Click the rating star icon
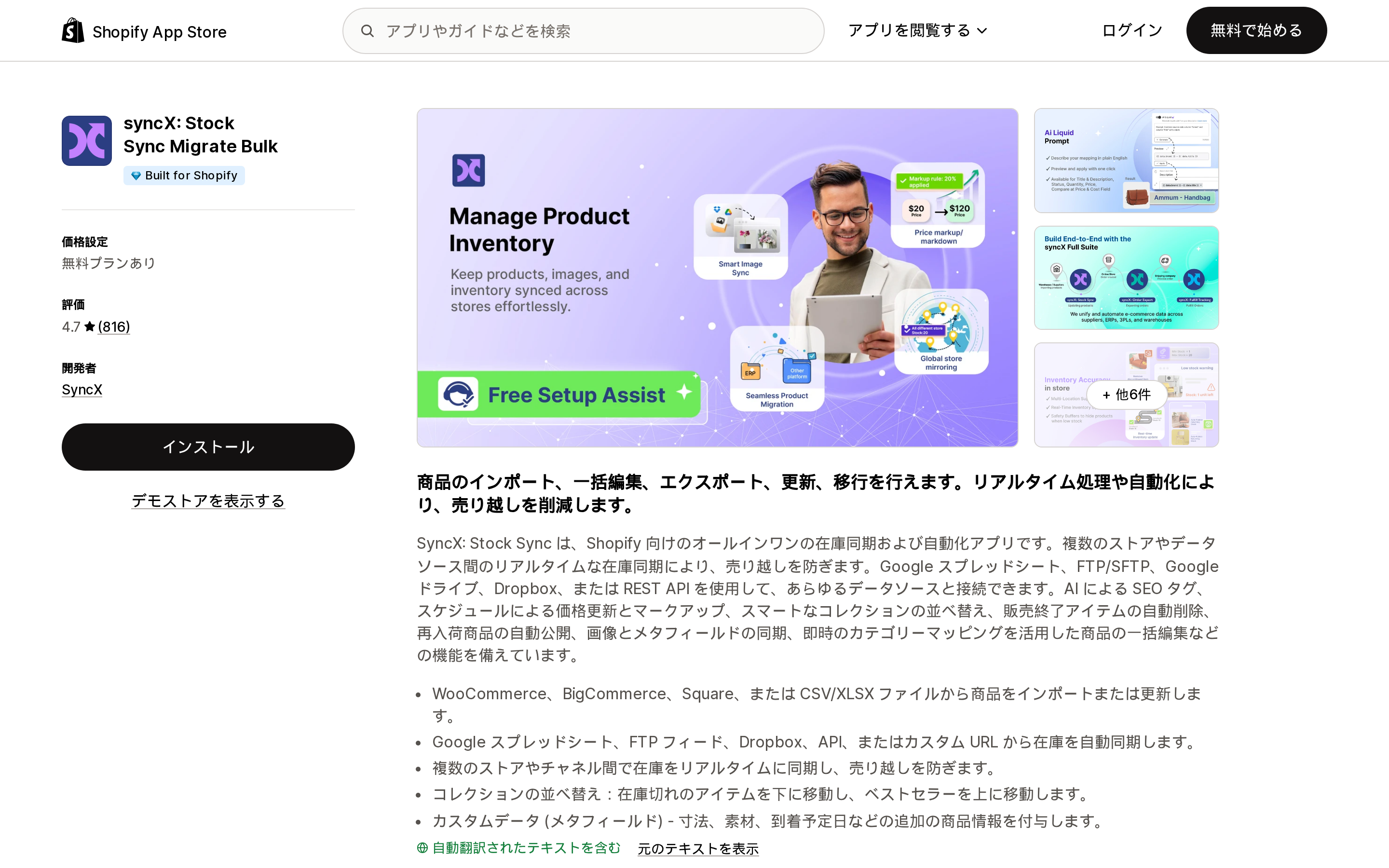 click(x=90, y=326)
